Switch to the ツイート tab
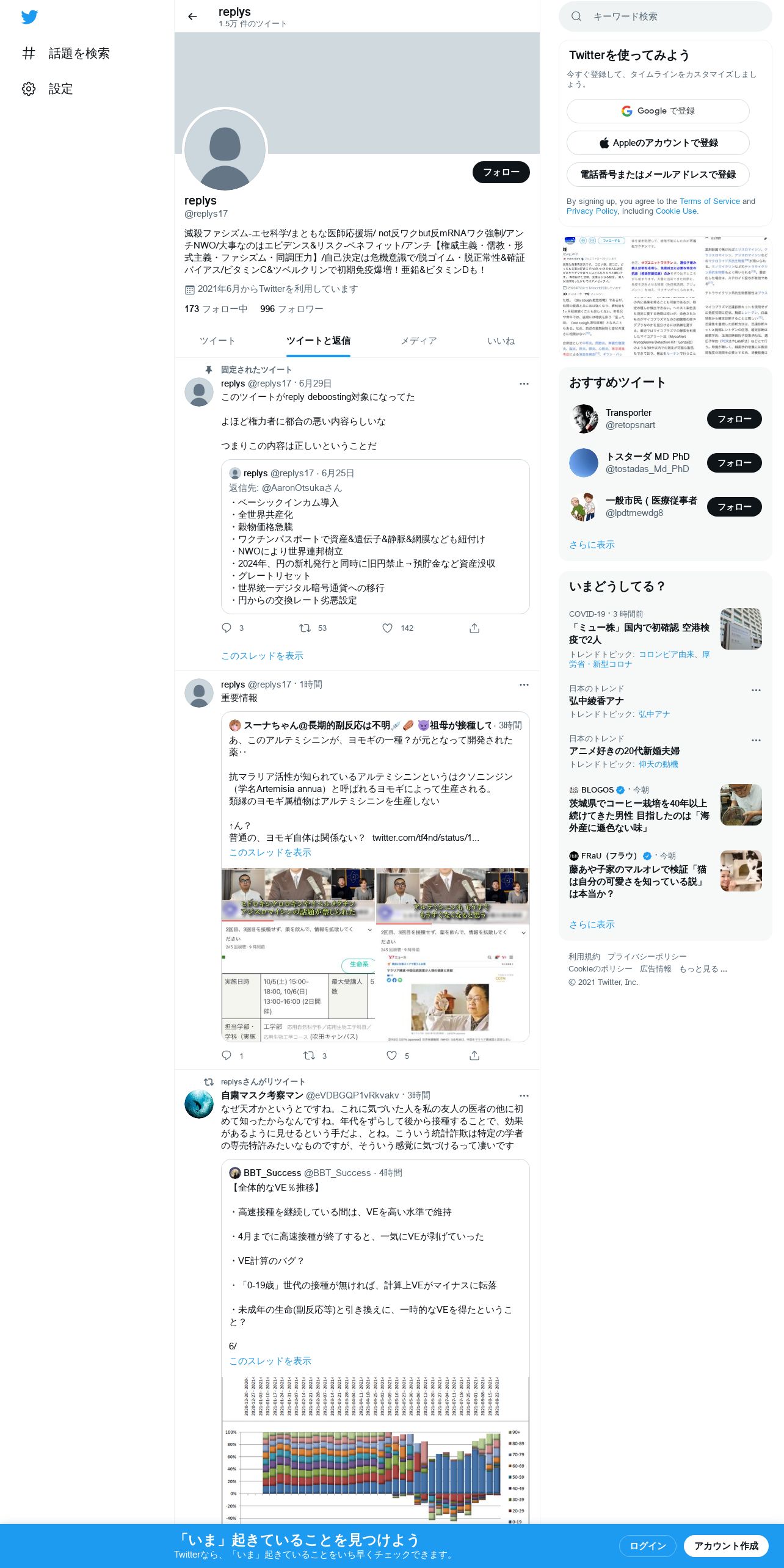 (x=217, y=341)
